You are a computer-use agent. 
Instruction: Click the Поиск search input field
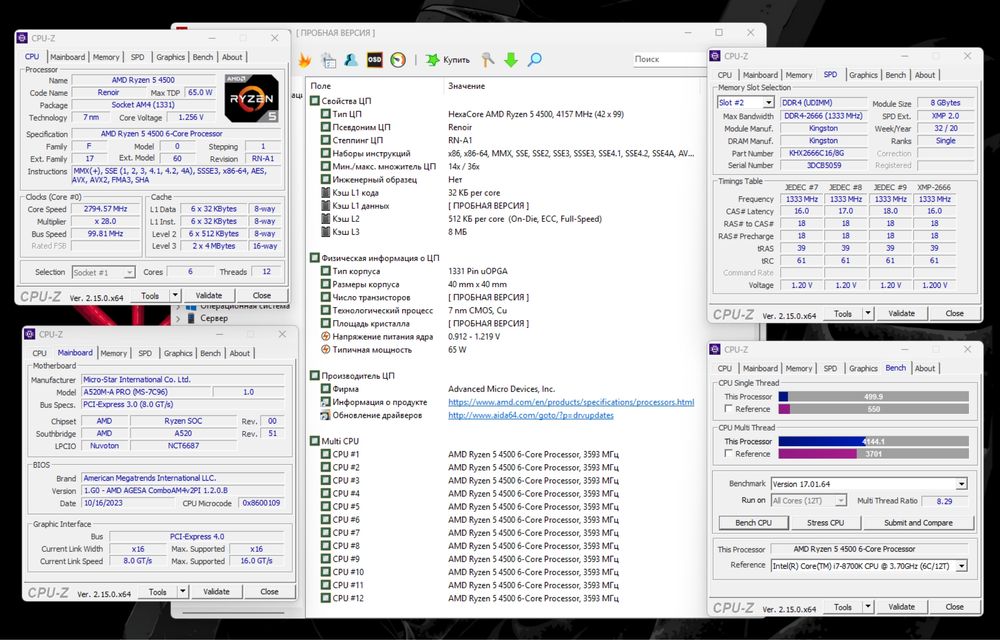(663, 60)
